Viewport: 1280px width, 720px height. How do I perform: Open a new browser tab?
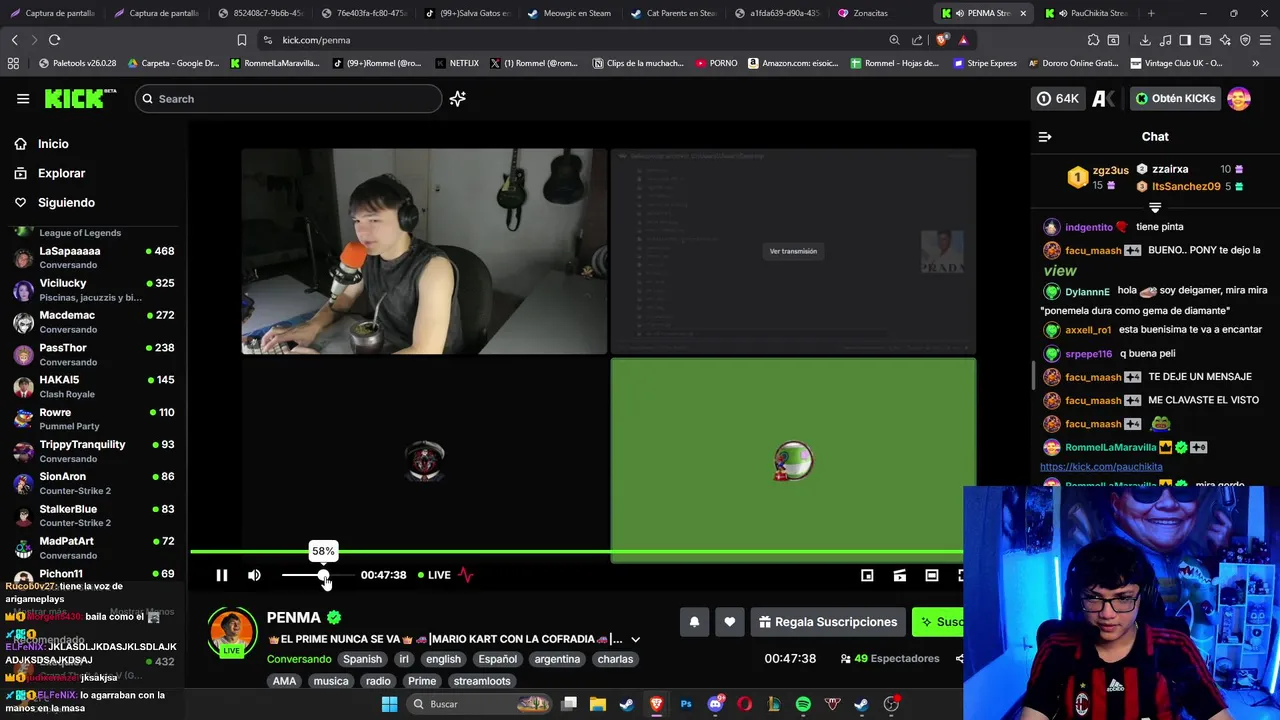(x=1151, y=13)
